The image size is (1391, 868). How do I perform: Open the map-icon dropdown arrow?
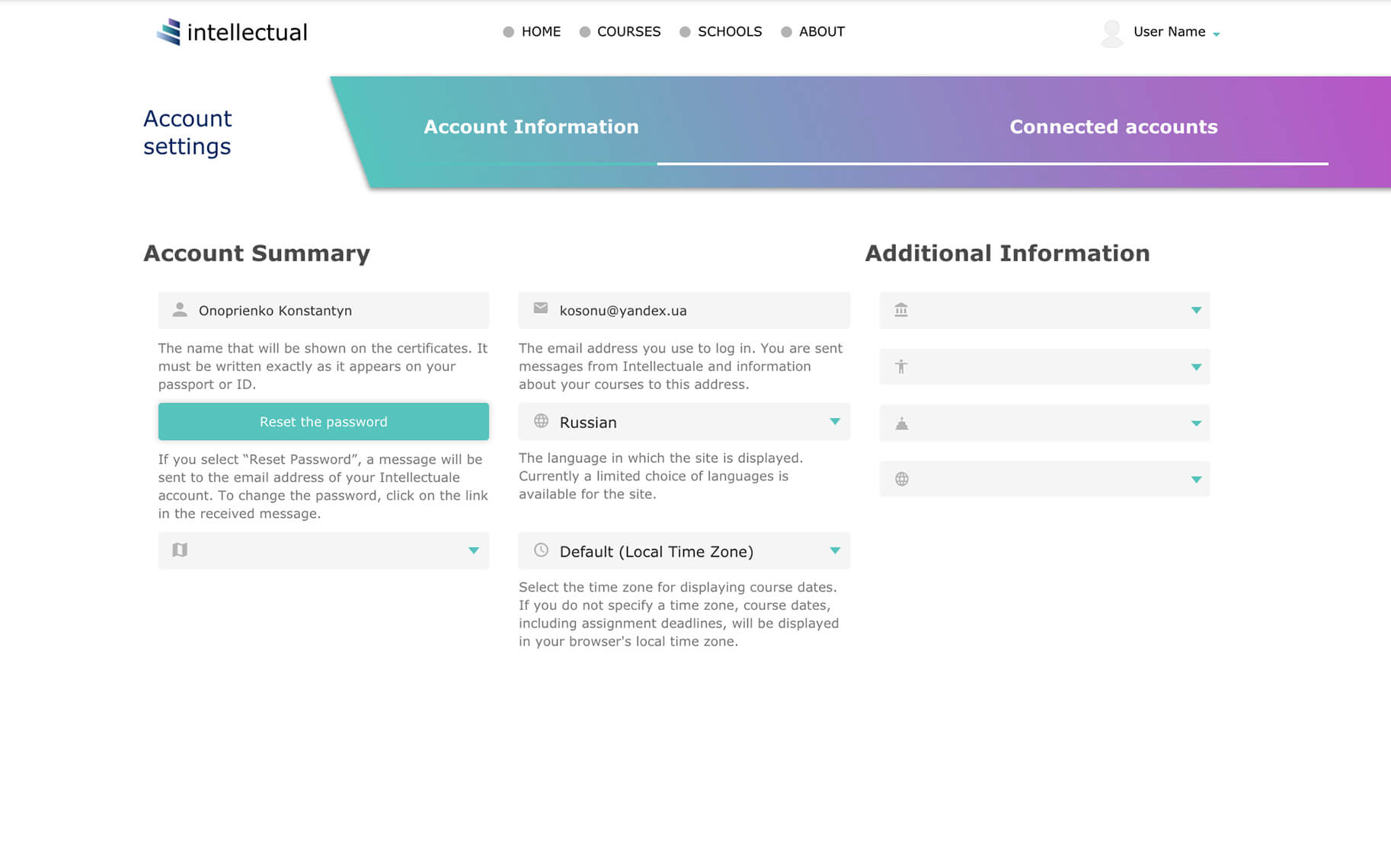[x=474, y=550]
